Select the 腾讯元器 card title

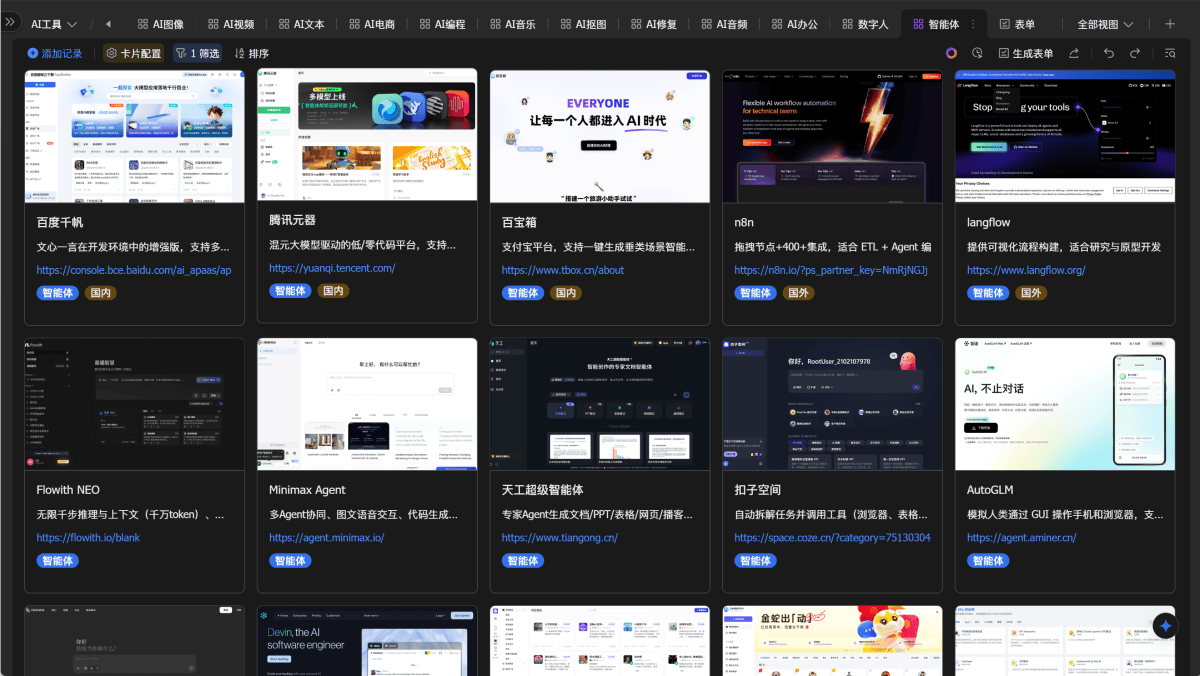[x=293, y=220]
